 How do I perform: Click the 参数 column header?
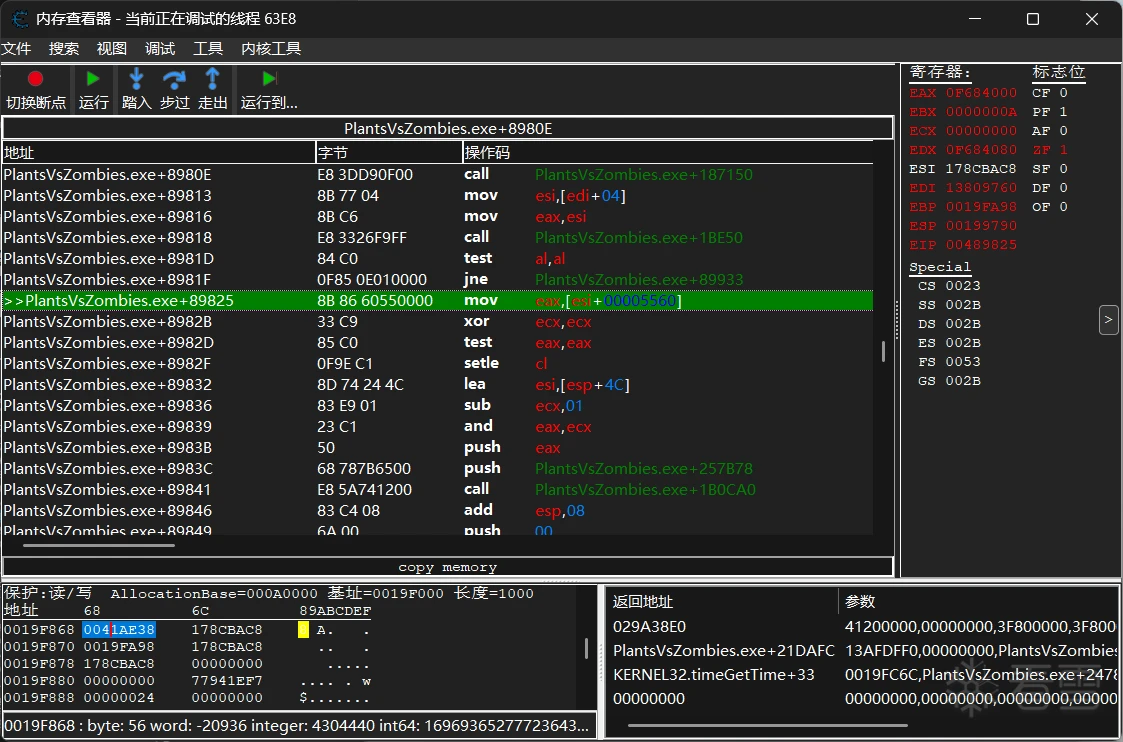pyautogui.click(x=978, y=602)
